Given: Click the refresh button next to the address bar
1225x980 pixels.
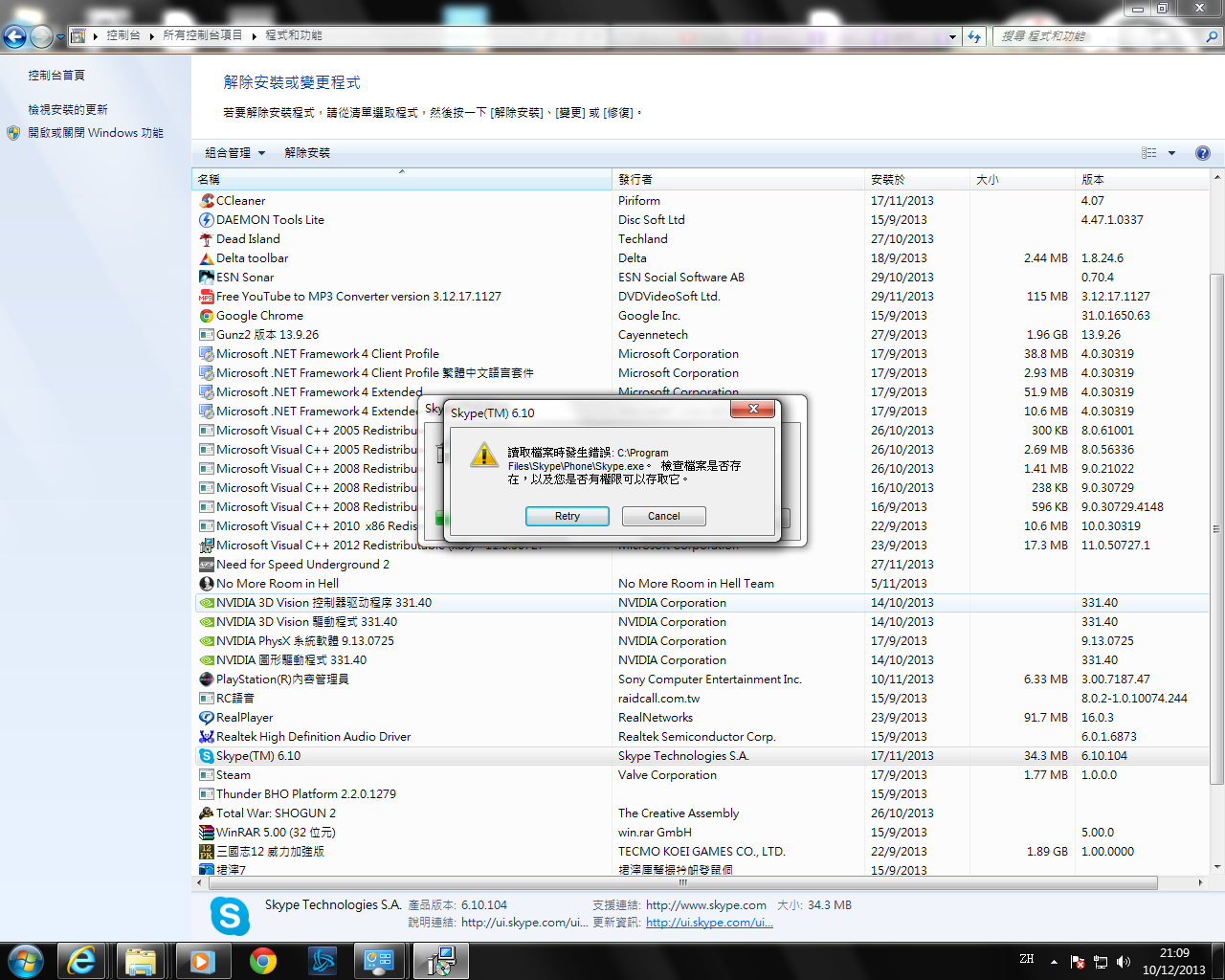Looking at the screenshot, I should (974, 36).
